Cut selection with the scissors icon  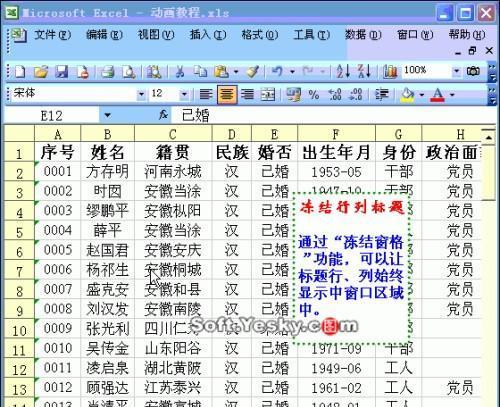(x=180, y=71)
